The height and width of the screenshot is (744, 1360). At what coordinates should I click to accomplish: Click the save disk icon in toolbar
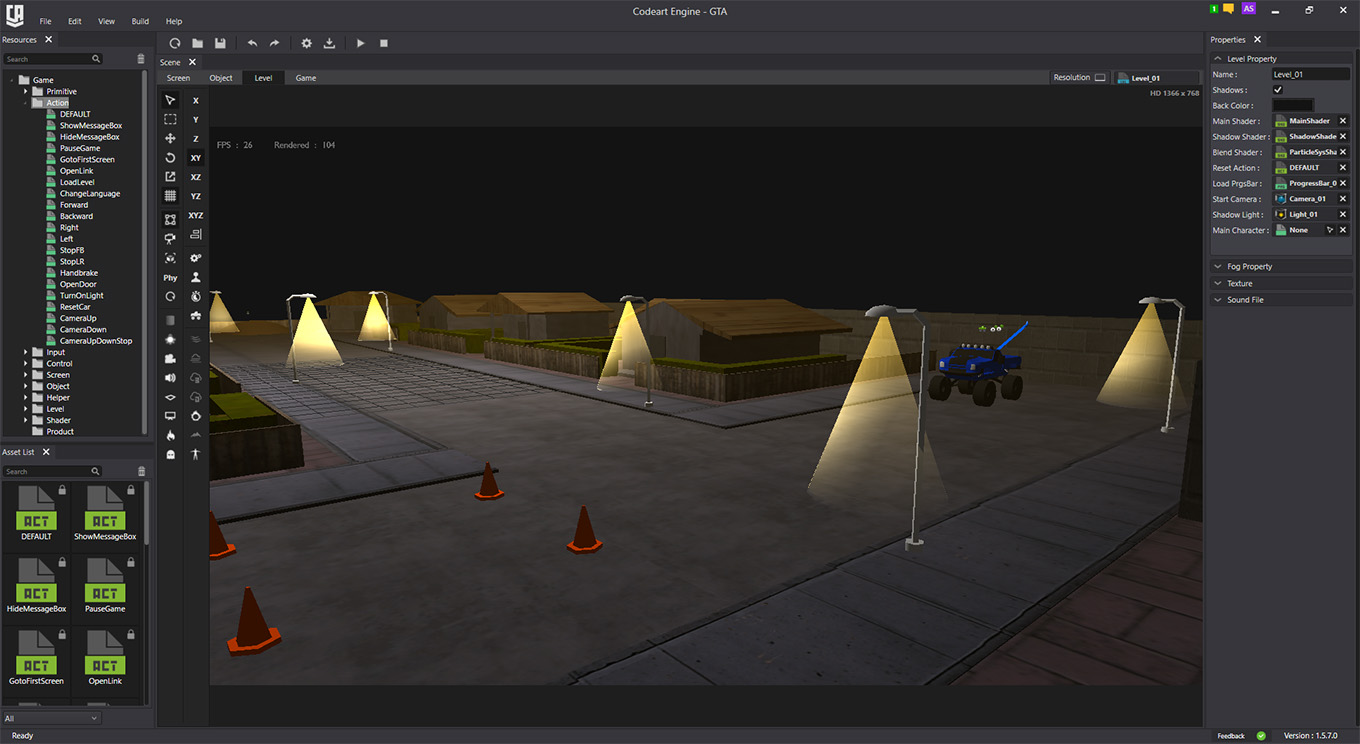tap(220, 43)
